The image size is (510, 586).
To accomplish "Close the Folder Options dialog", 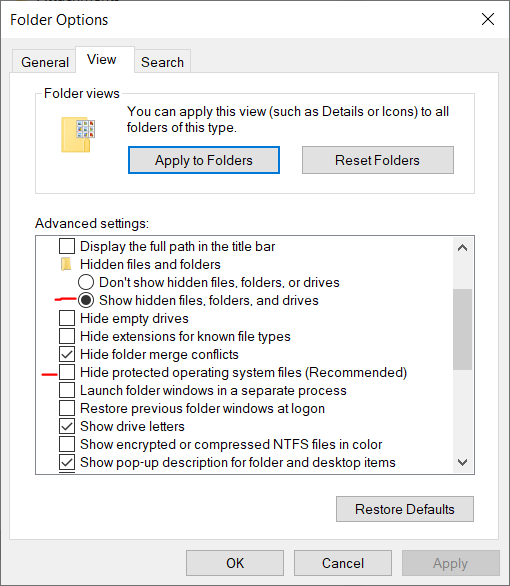I will (488, 19).
